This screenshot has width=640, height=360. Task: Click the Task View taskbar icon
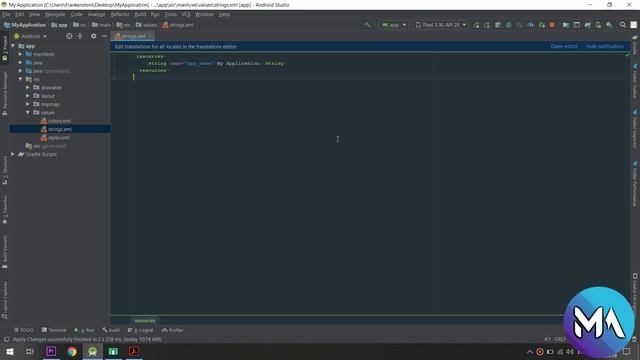[x=30, y=351]
